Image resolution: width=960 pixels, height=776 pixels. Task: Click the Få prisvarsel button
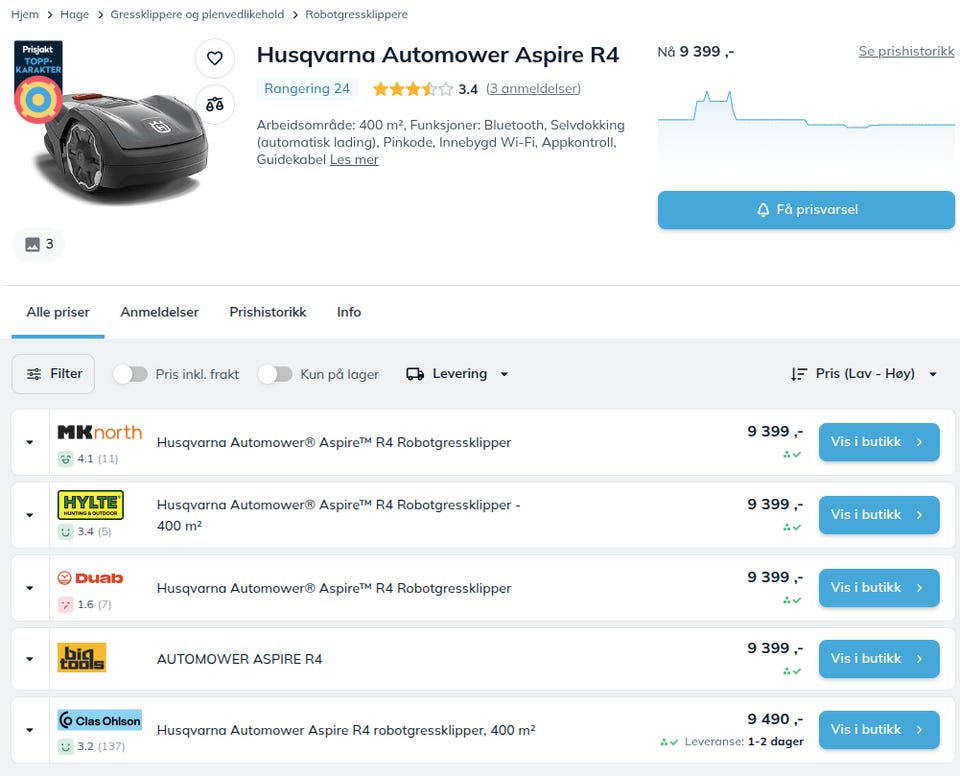pyautogui.click(x=806, y=210)
